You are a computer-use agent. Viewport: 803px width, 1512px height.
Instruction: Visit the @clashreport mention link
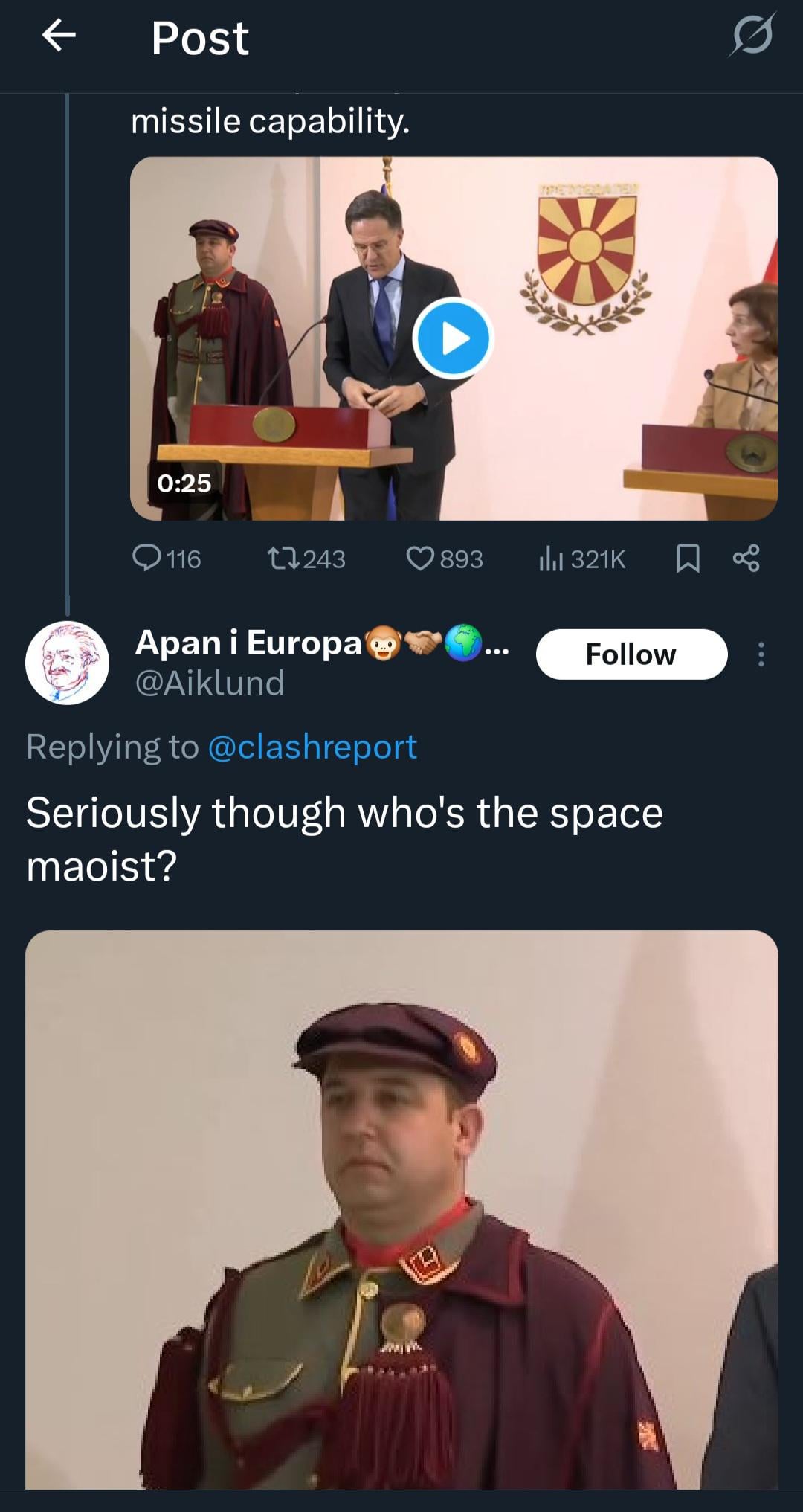tap(312, 747)
